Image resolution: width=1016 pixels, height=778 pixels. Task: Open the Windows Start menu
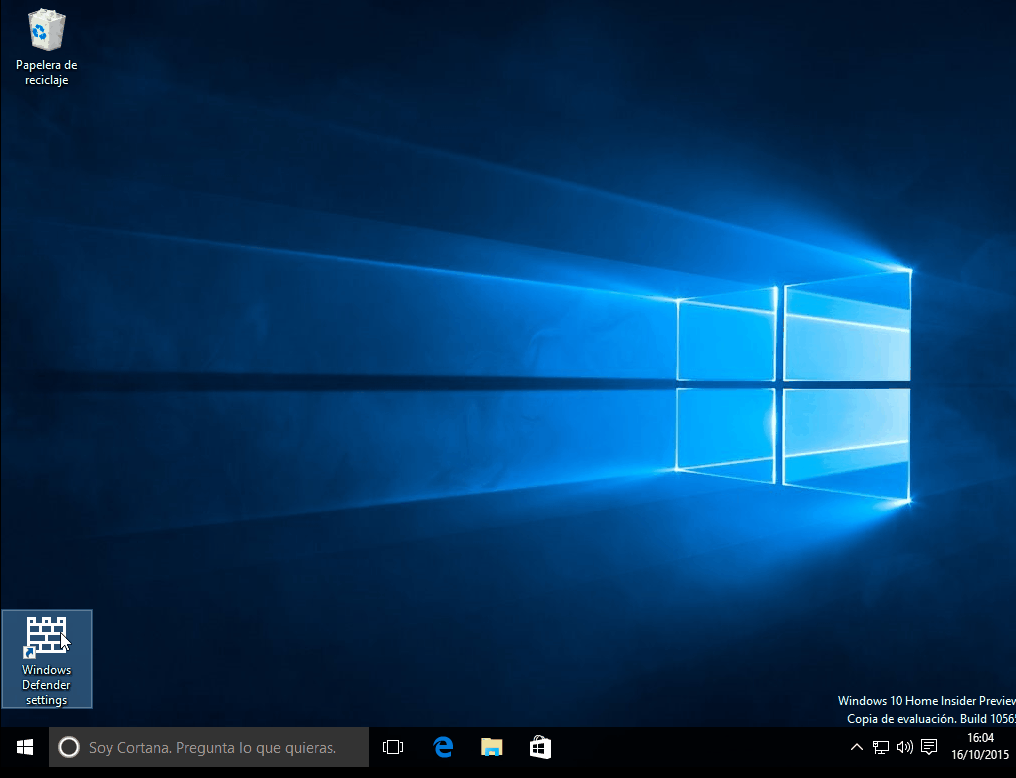[x=25, y=748]
